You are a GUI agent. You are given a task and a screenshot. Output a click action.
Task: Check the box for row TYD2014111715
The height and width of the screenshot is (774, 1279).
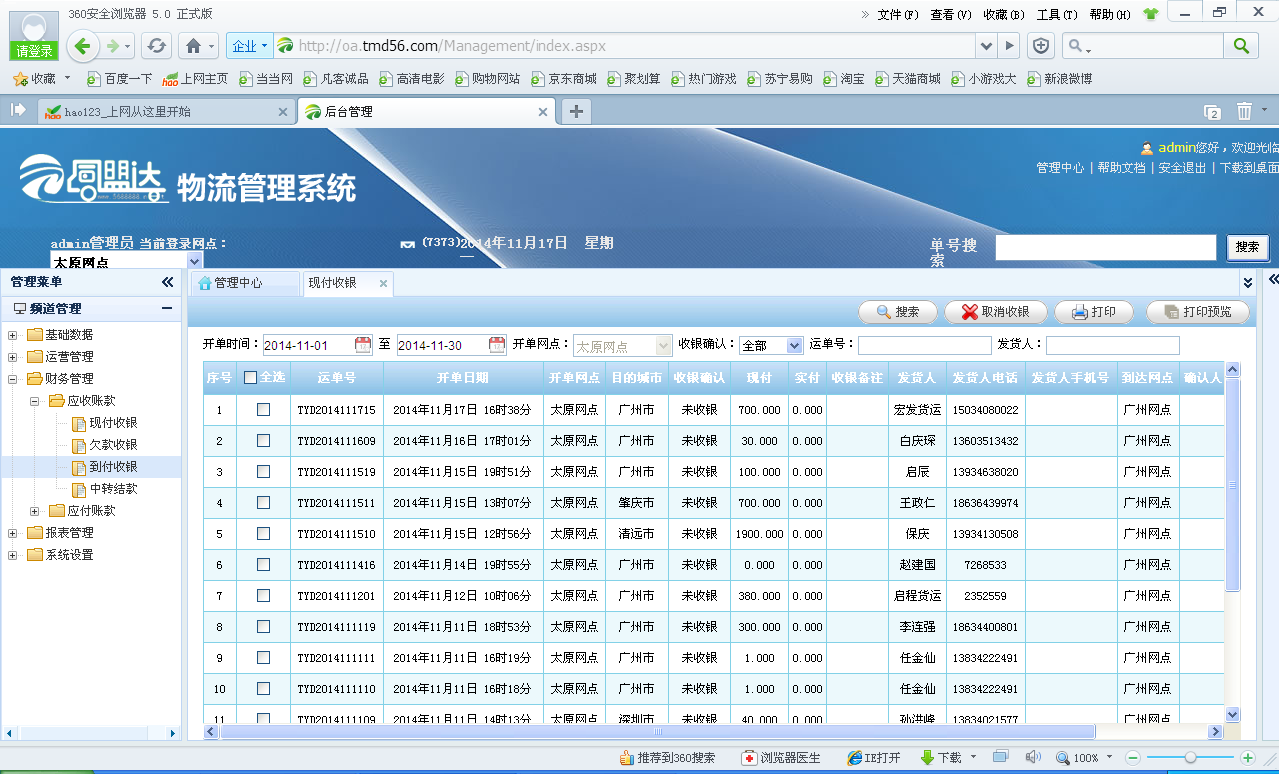pos(263,409)
